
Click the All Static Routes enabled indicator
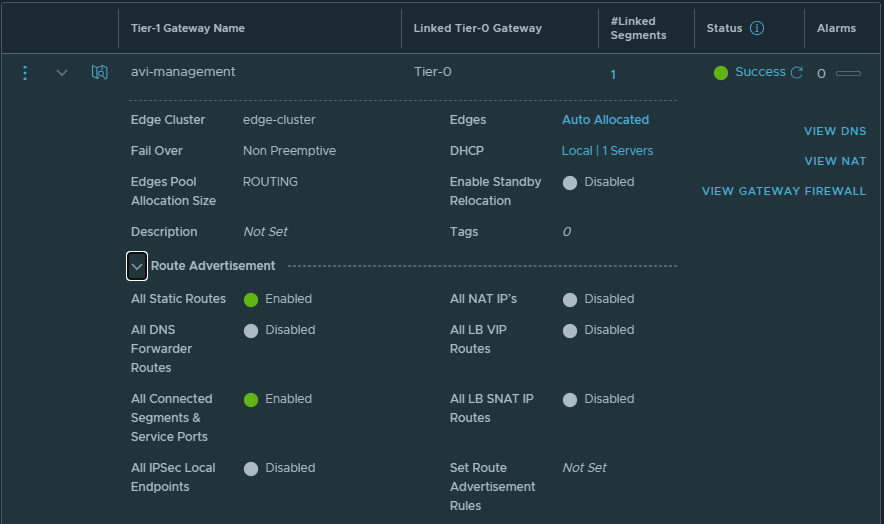click(251, 299)
